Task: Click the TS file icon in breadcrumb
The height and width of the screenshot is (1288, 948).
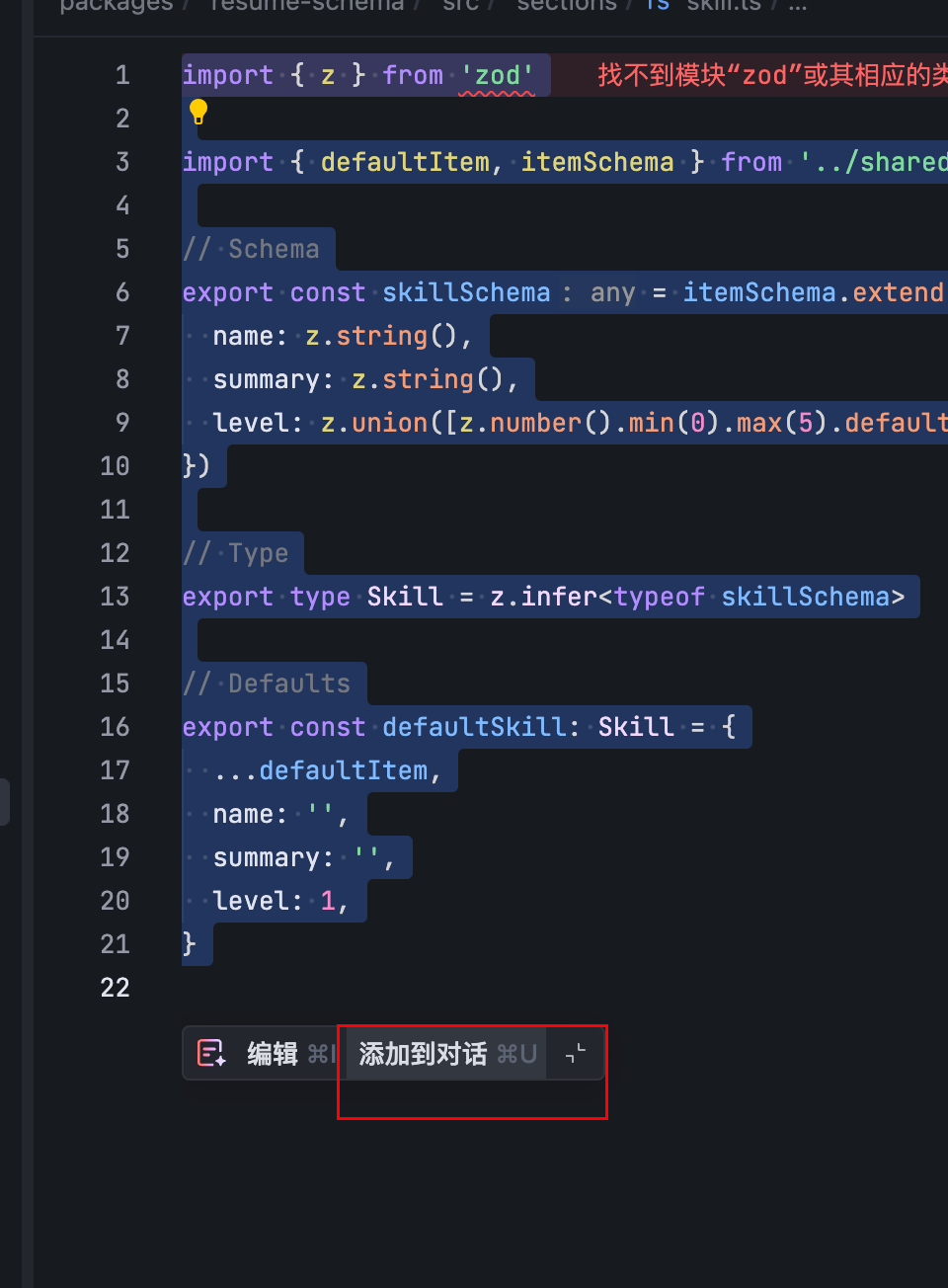Action: (658, 5)
